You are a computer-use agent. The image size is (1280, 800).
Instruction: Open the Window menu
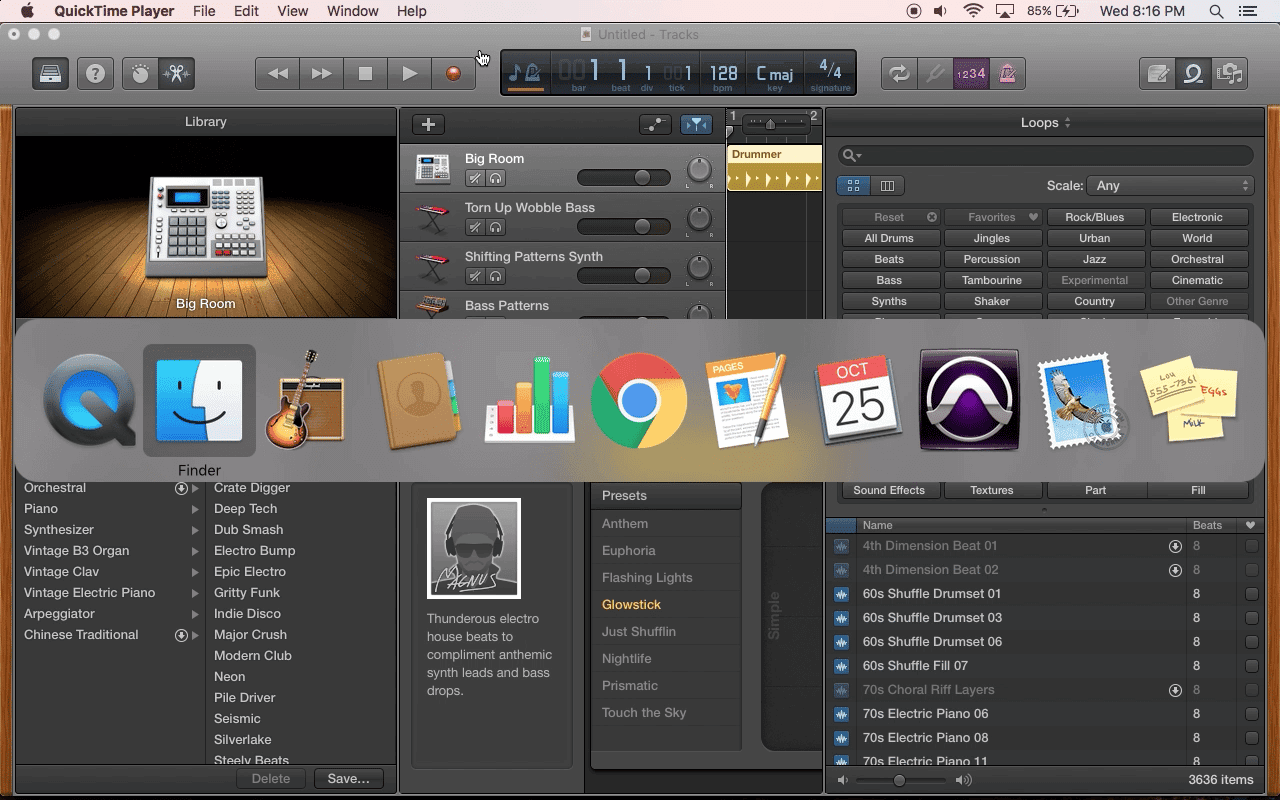353,11
